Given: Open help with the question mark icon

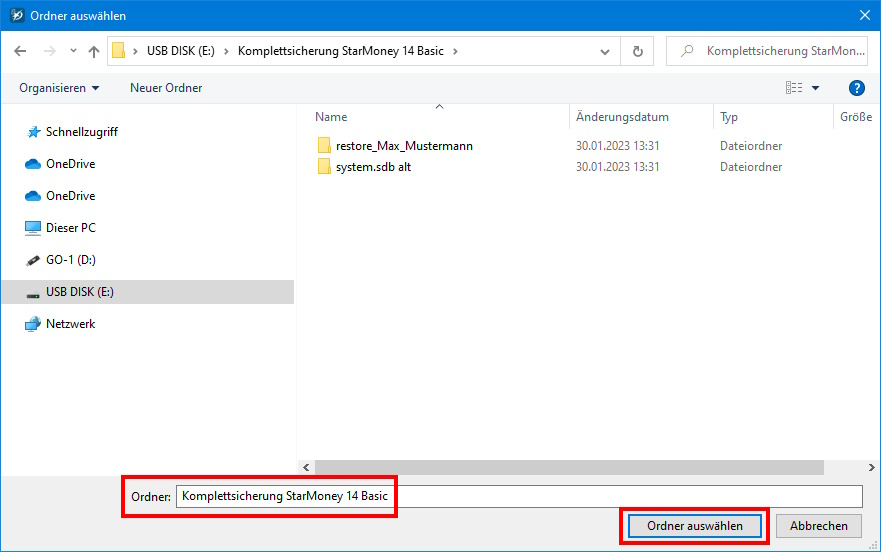Looking at the screenshot, I should click(856, 88).
